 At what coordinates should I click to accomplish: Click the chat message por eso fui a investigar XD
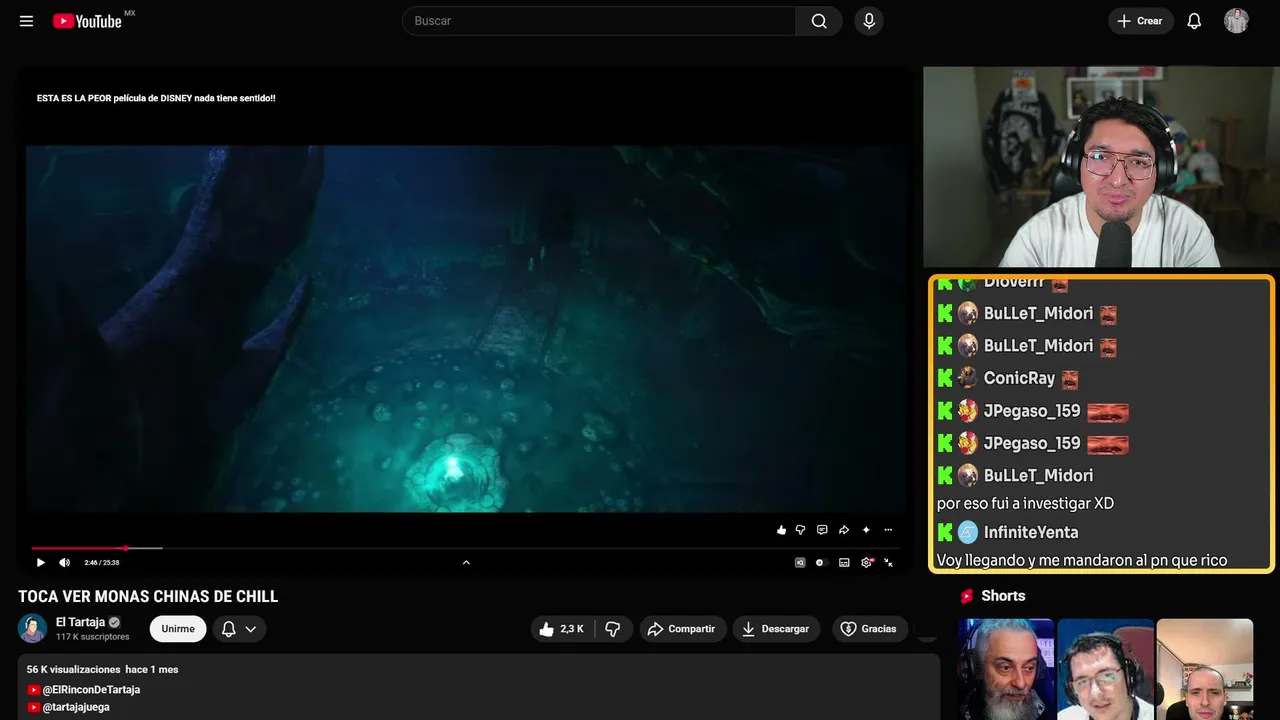coord(1025,503)
